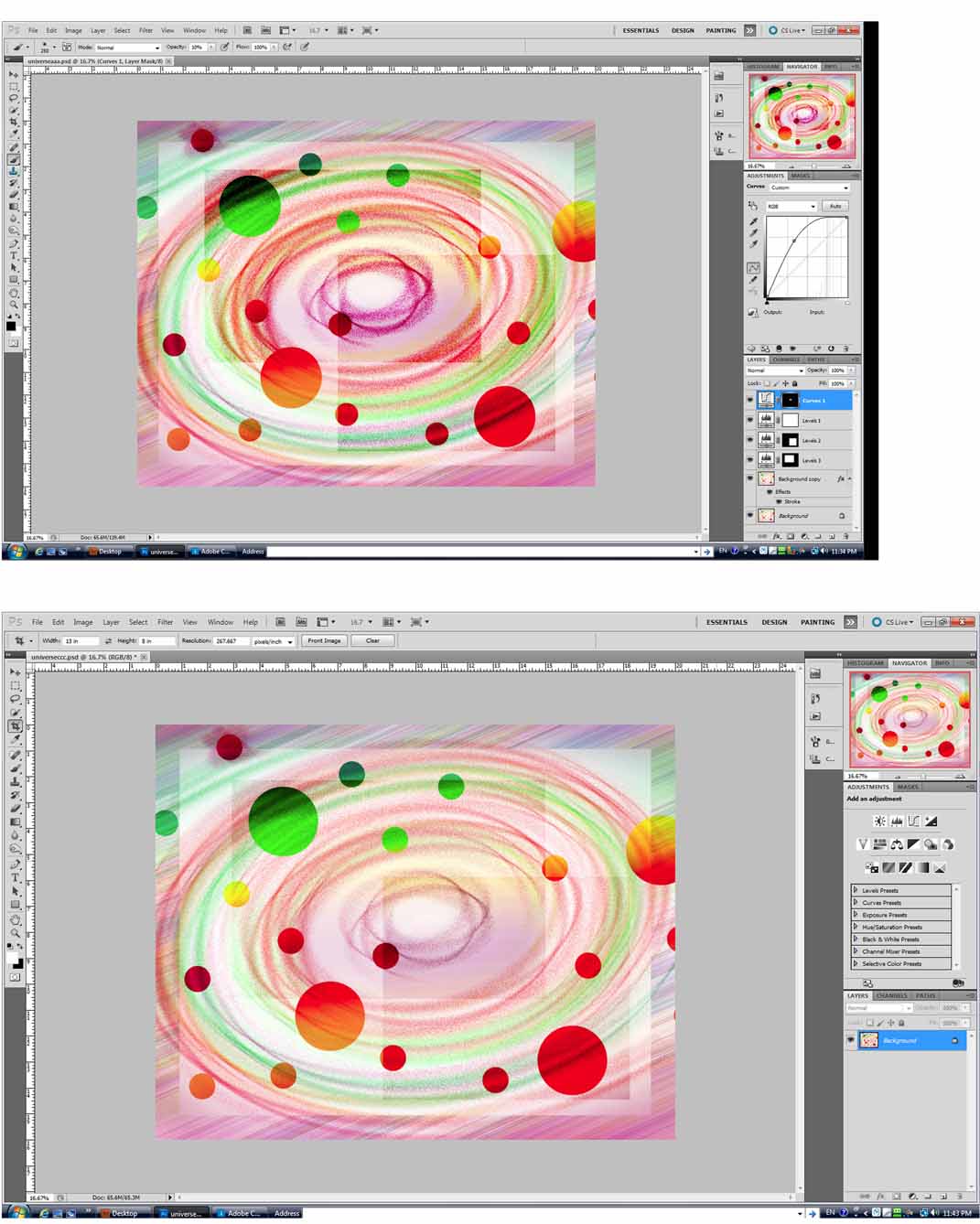This screenshot has height=1224, width=980.
Task: Select the Move tool in the upper window
Action: (x=13, y=75)
